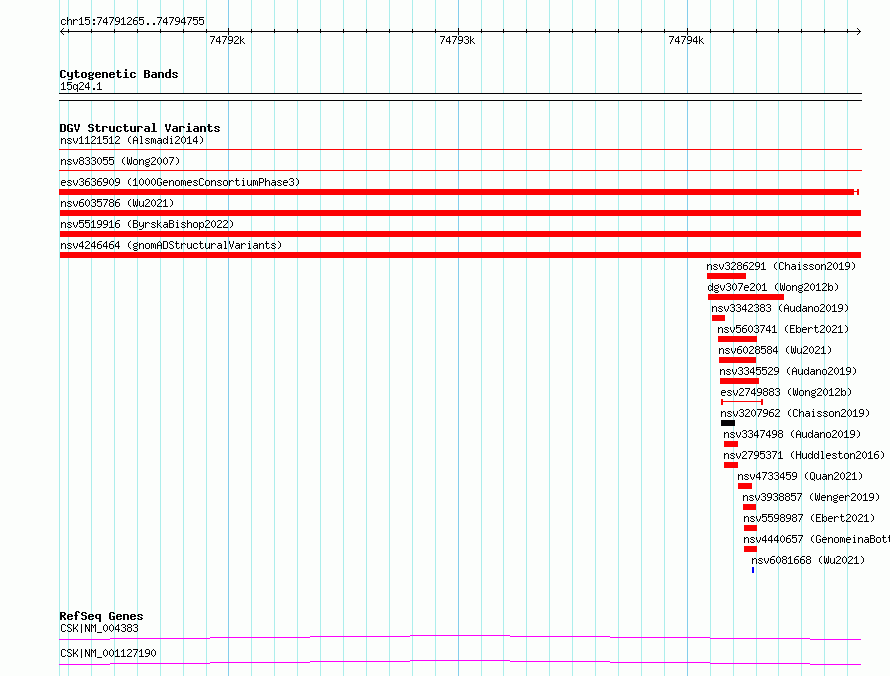The width and height of the screenshot is (890, 676).
Task: Open nsv6035786 (Wu2021) variant label
Action: pyautogui.click(x=117, y=203)
